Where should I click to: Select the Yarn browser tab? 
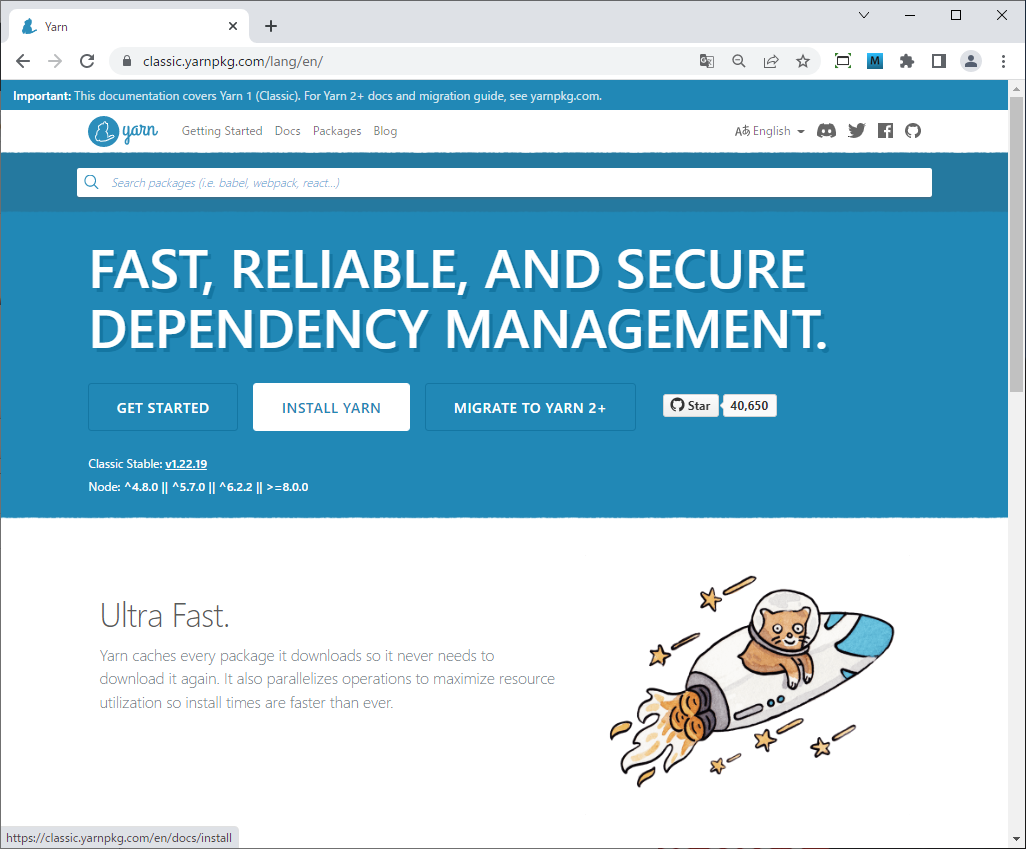pyautogui.click(x=129, y=26)
